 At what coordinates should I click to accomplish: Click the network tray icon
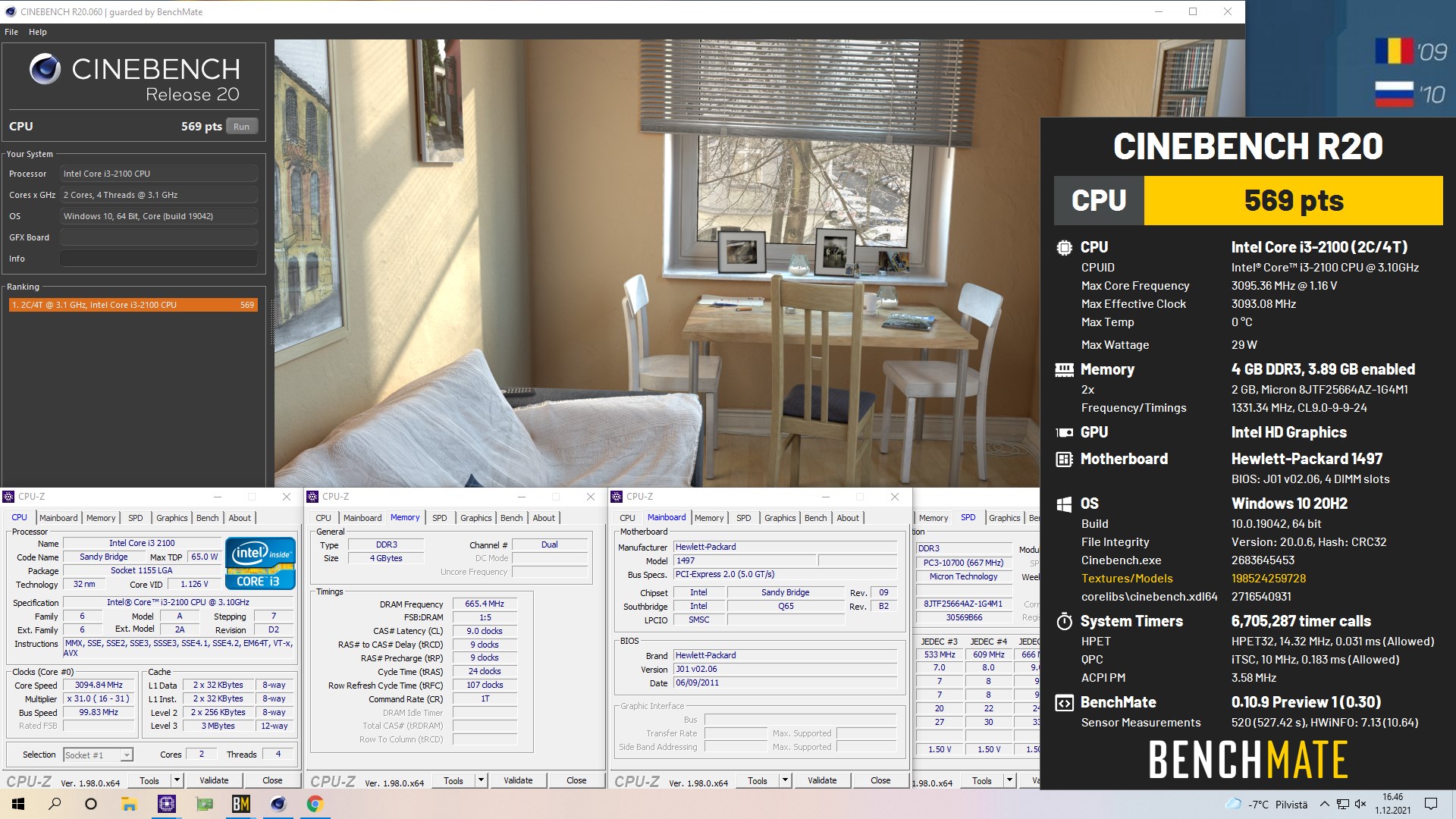point(1342,804)
